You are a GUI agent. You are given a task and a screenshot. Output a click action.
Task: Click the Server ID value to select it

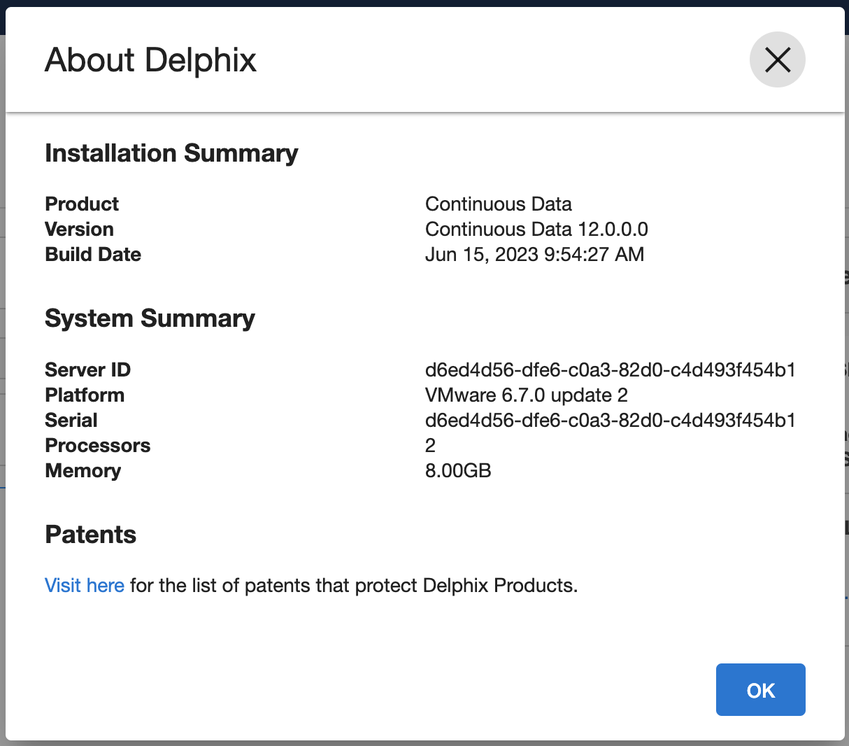[x=610, y=369]
